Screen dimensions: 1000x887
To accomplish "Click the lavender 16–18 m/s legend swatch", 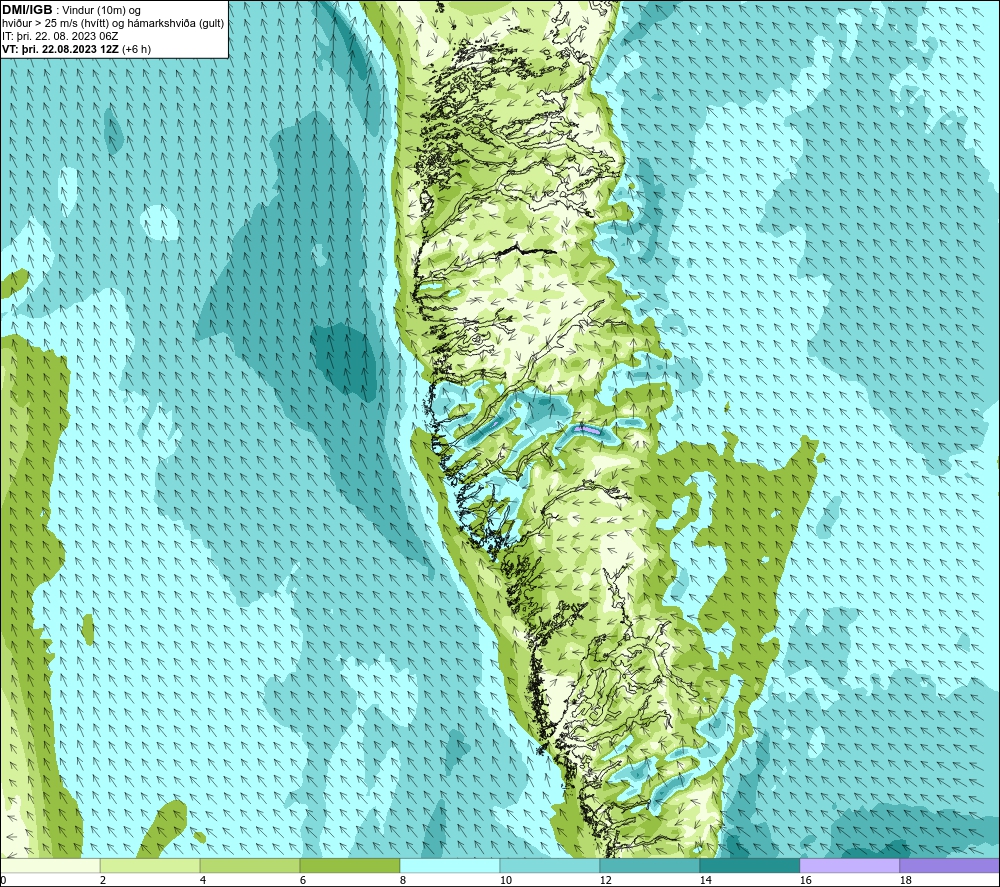I will [x=849, y=865].
